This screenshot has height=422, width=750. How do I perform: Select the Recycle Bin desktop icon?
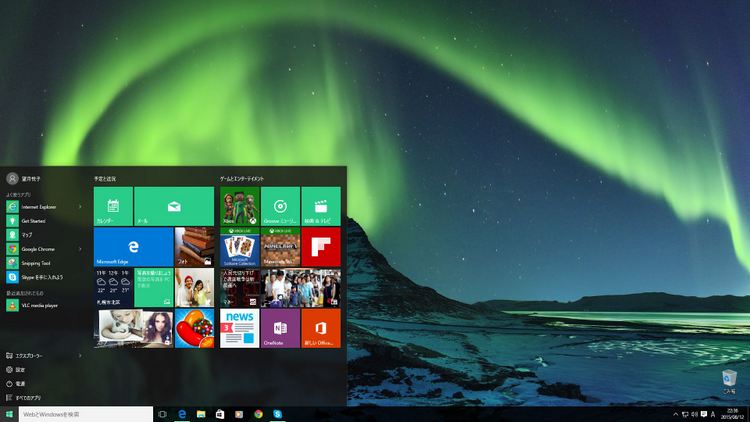[729, 382]
